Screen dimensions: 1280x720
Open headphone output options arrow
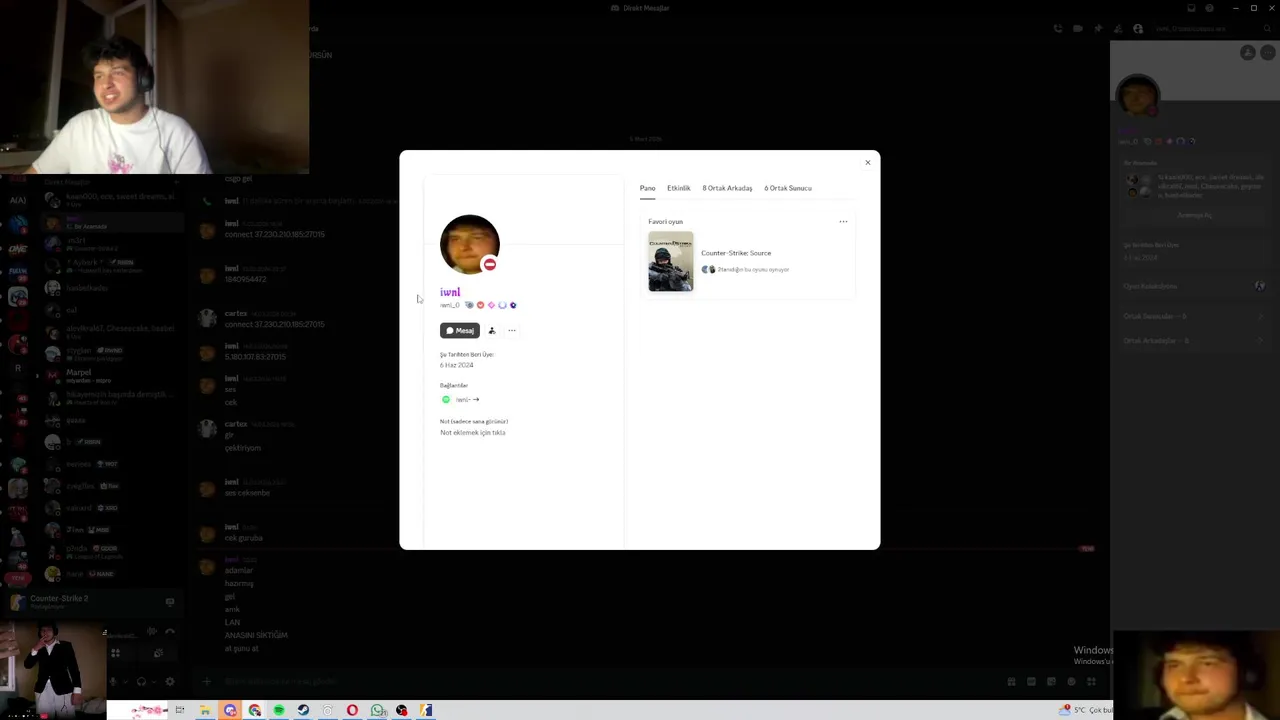(x=153, y=682)
